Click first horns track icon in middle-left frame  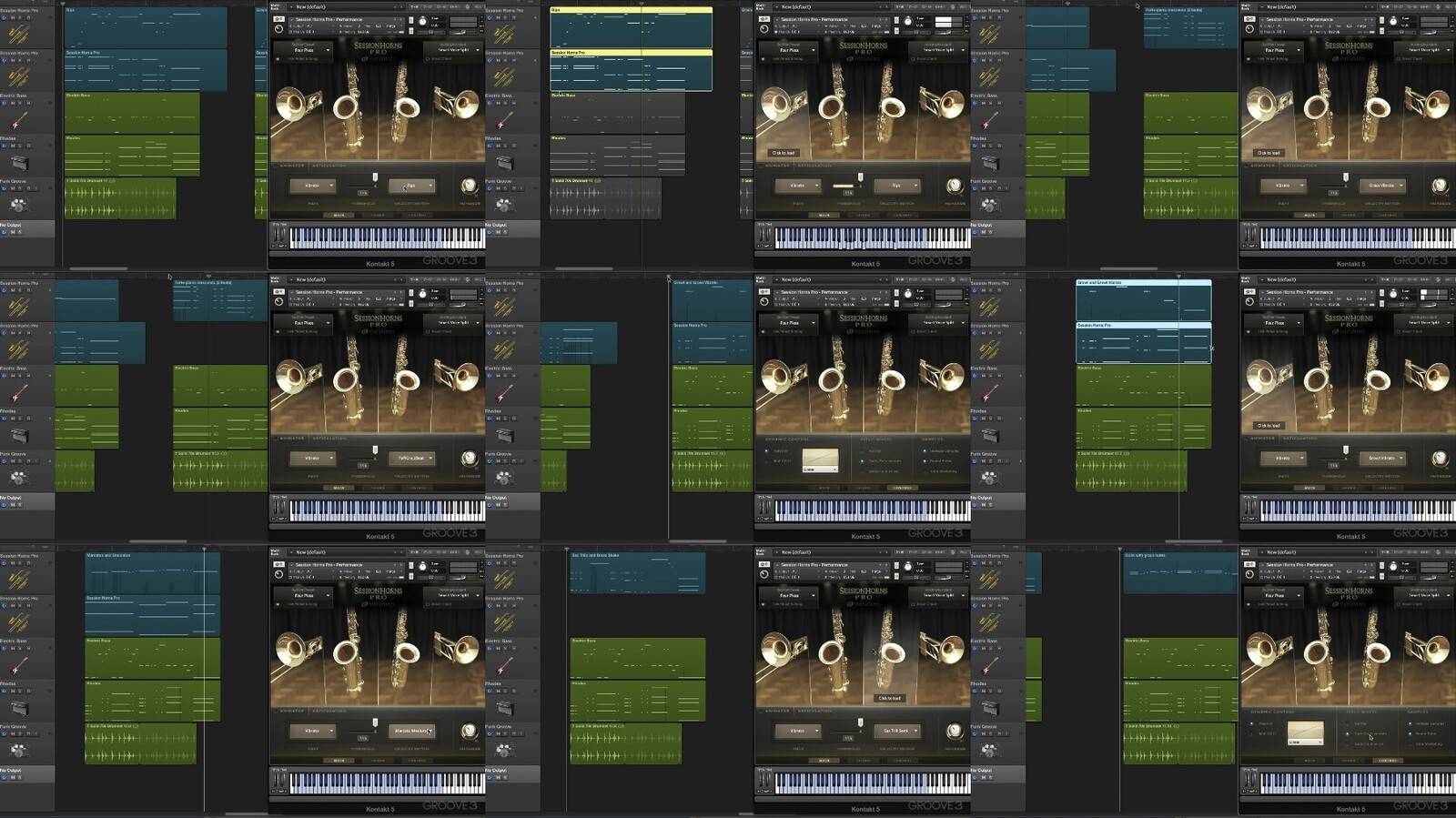coord(18,308)
